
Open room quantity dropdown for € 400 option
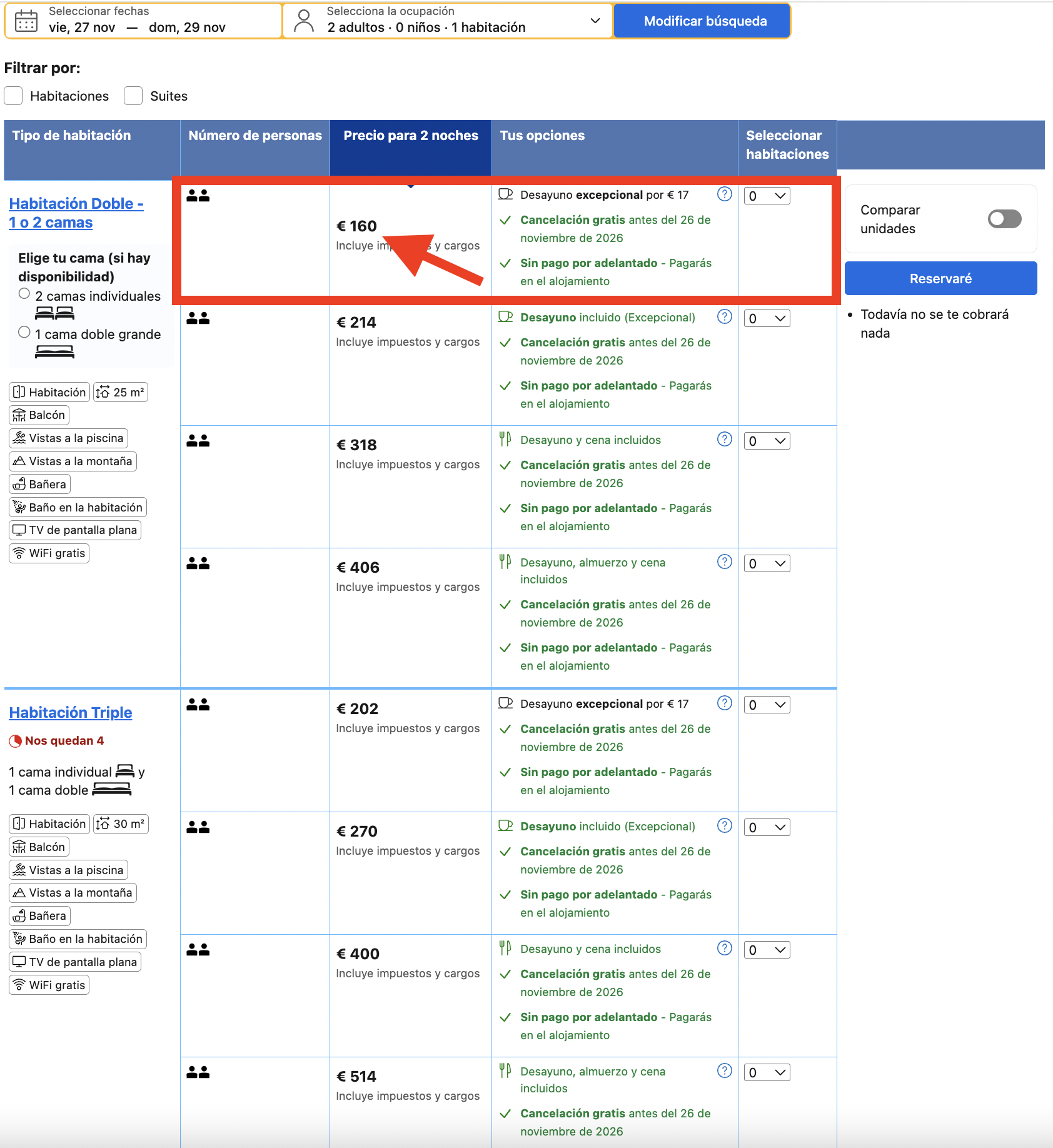coord(767,950)
